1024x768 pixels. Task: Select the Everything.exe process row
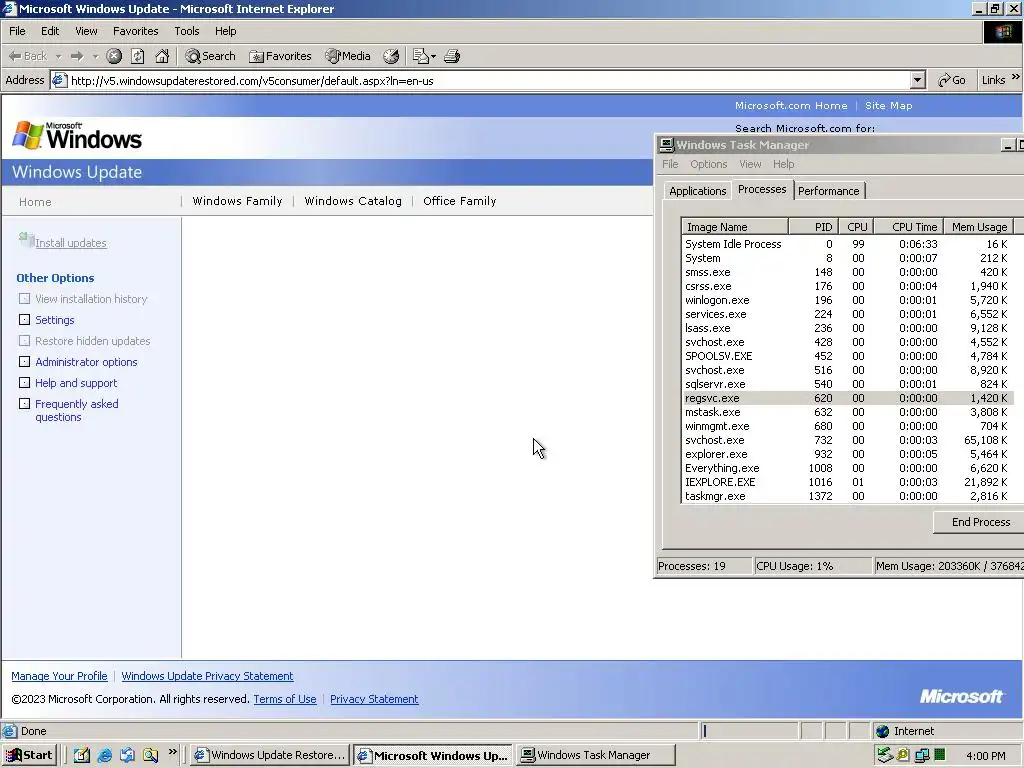coord(847,468)
